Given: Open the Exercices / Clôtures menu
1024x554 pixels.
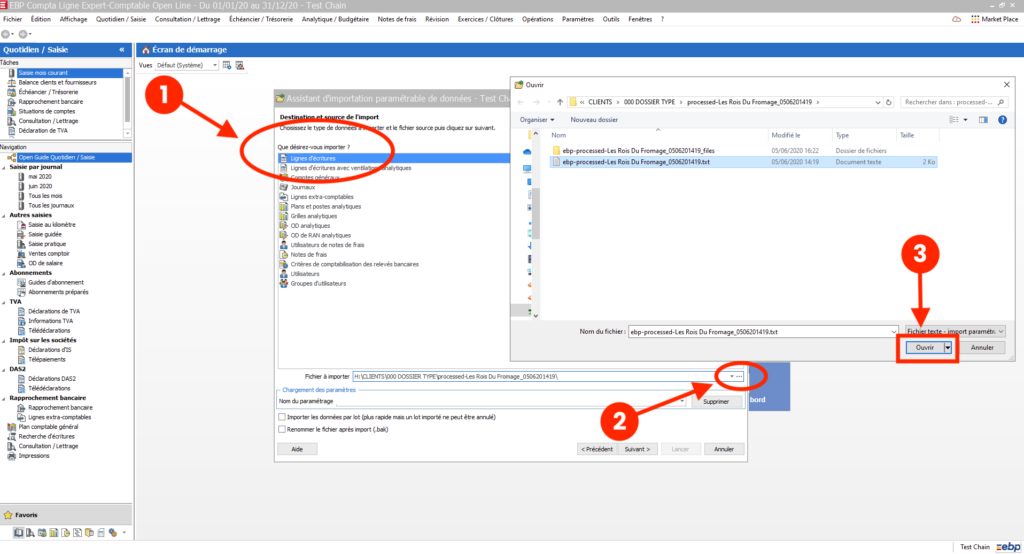Looking at the screenshot, I should tap(485, 20).
